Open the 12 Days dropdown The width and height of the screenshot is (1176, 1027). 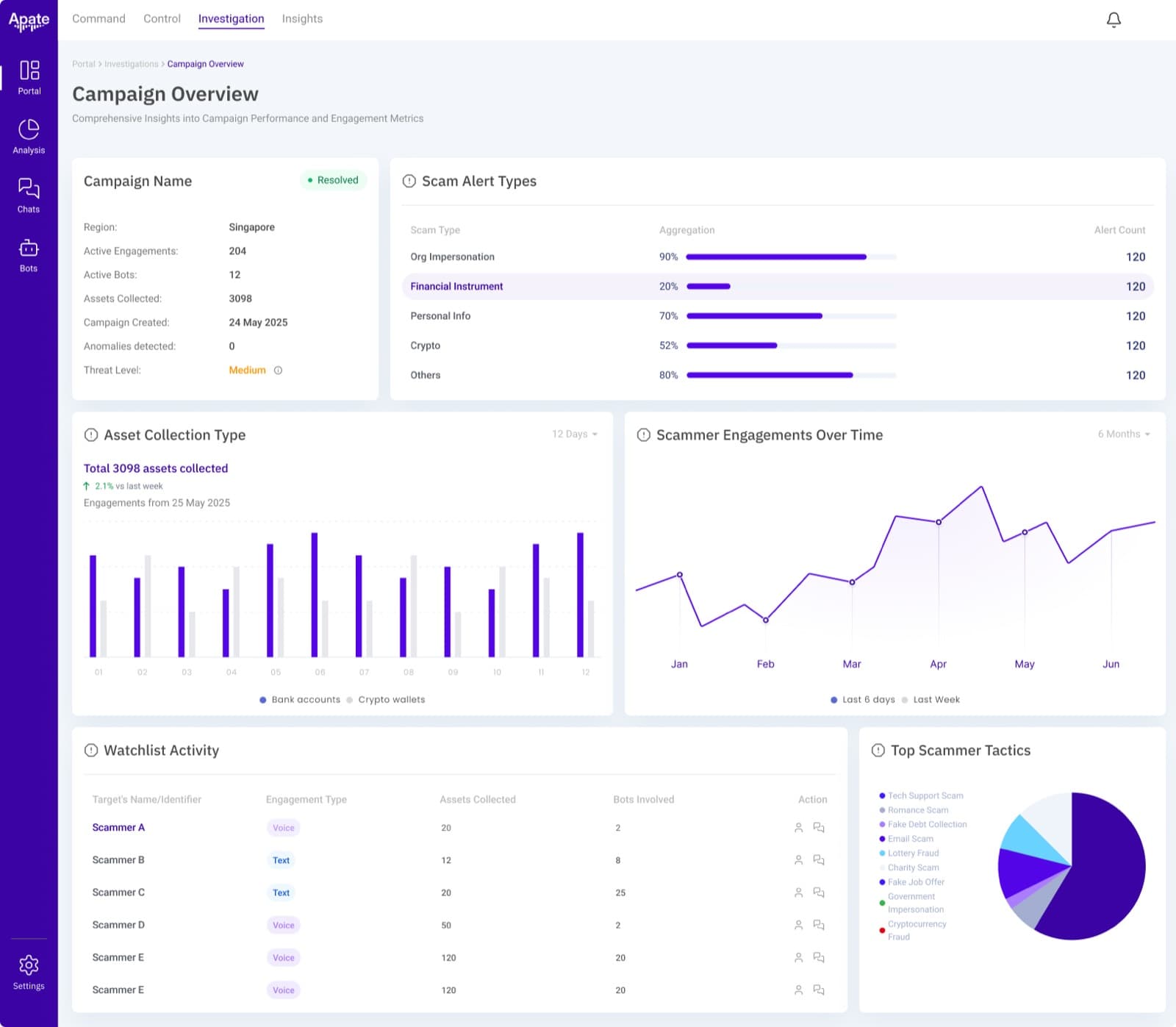pyautogui.click(x=575, y=434)
